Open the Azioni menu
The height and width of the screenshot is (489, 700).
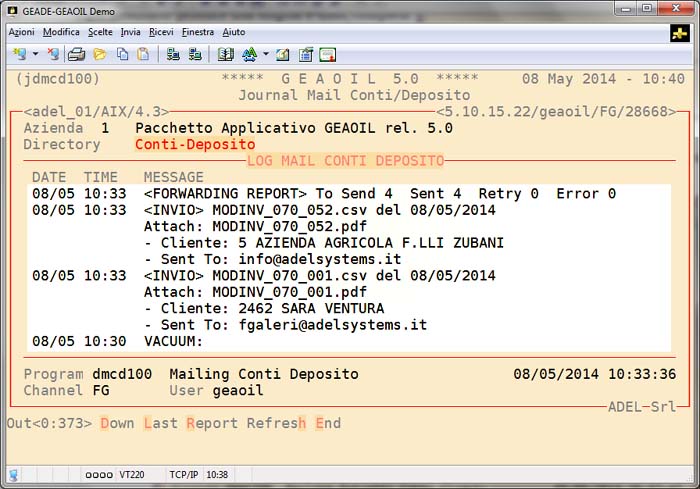pyautogui.click(x=21, y=32)
